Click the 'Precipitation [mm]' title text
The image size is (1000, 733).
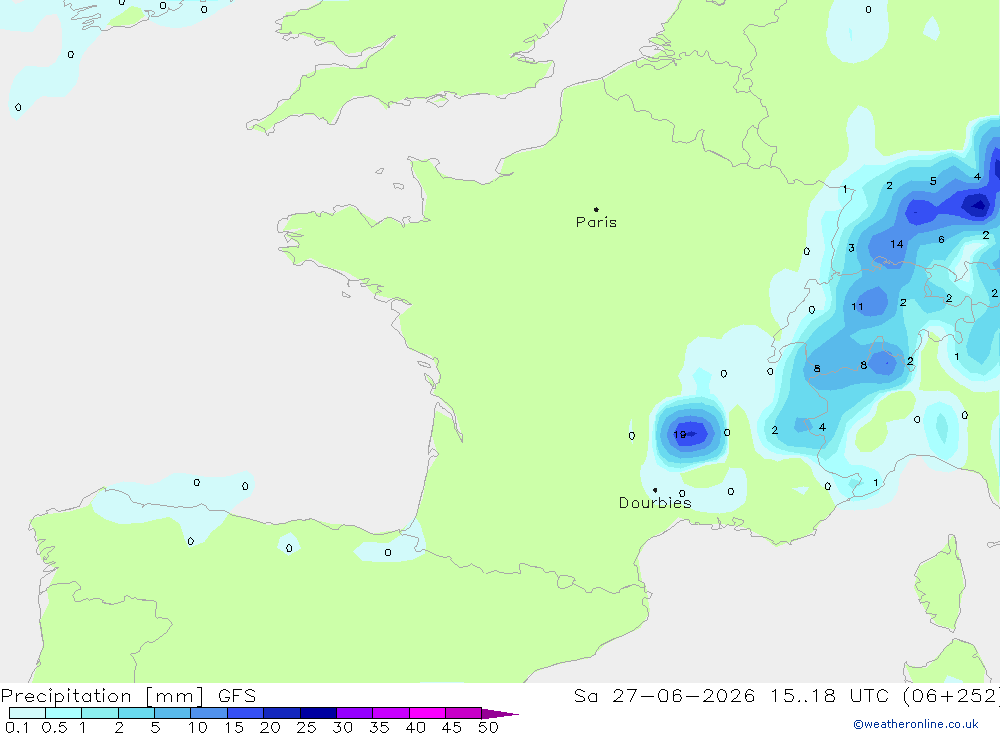pos(102,696)
